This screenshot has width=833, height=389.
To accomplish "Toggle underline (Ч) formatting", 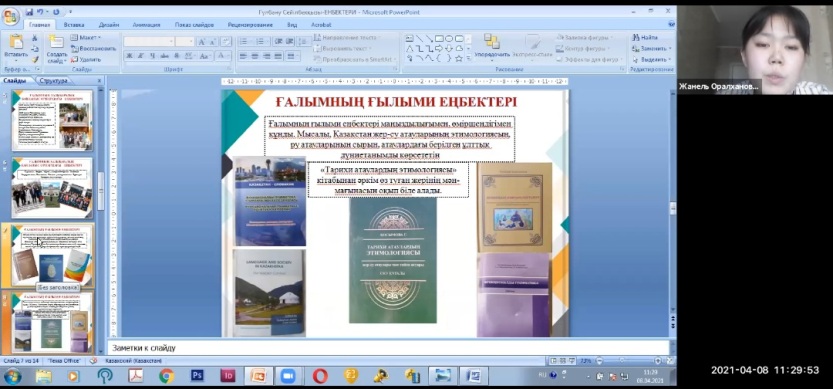I will (152, 56).
